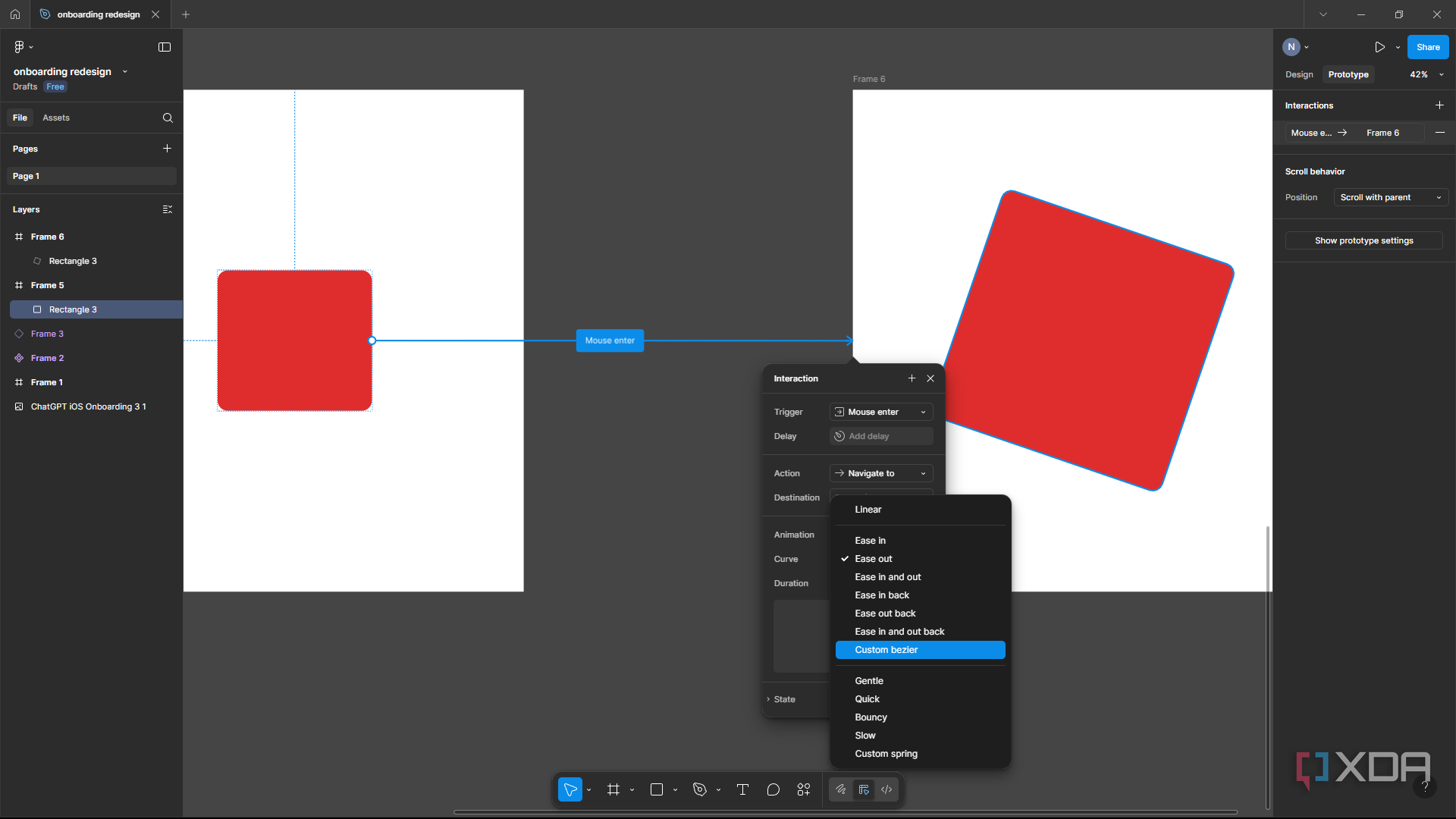Click the Layers panel collapse icon
1456x819 pixels.
(x=168, y=209)
